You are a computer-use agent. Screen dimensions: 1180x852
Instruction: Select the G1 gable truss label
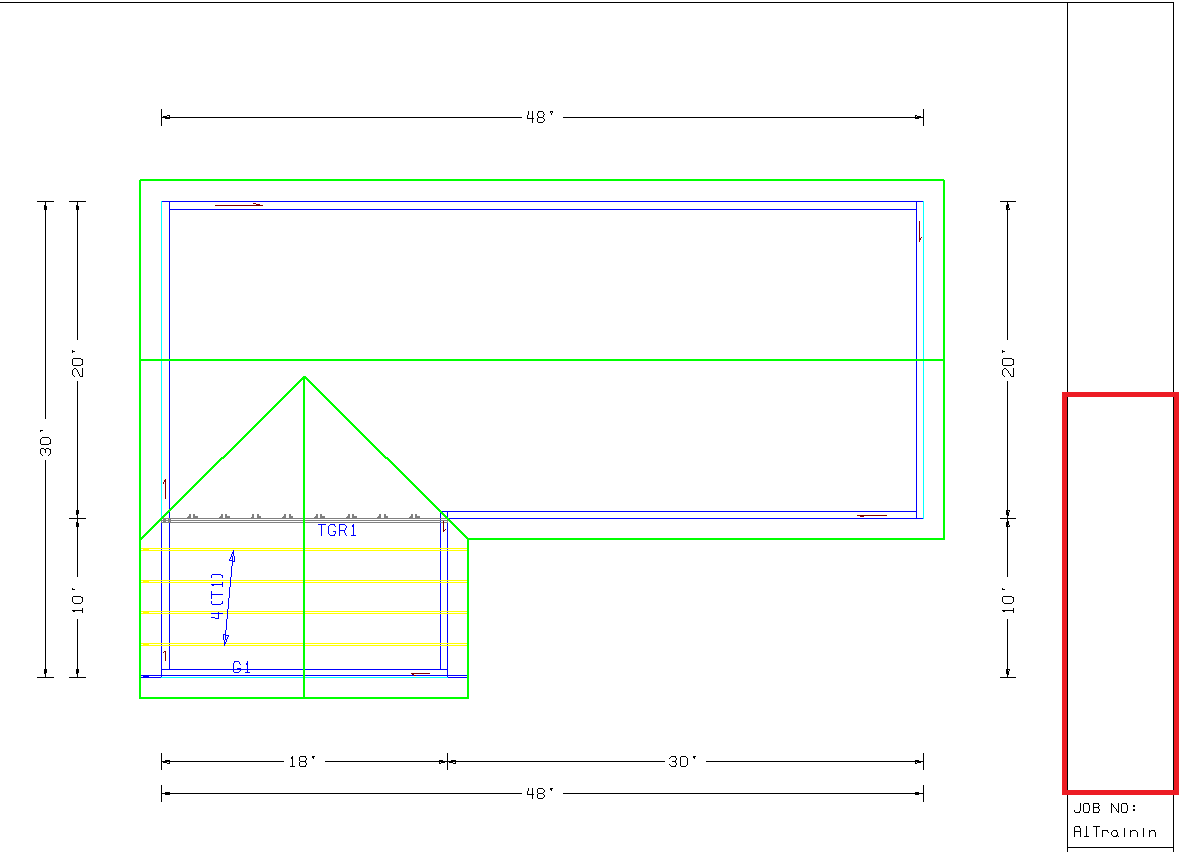[241, 667]
